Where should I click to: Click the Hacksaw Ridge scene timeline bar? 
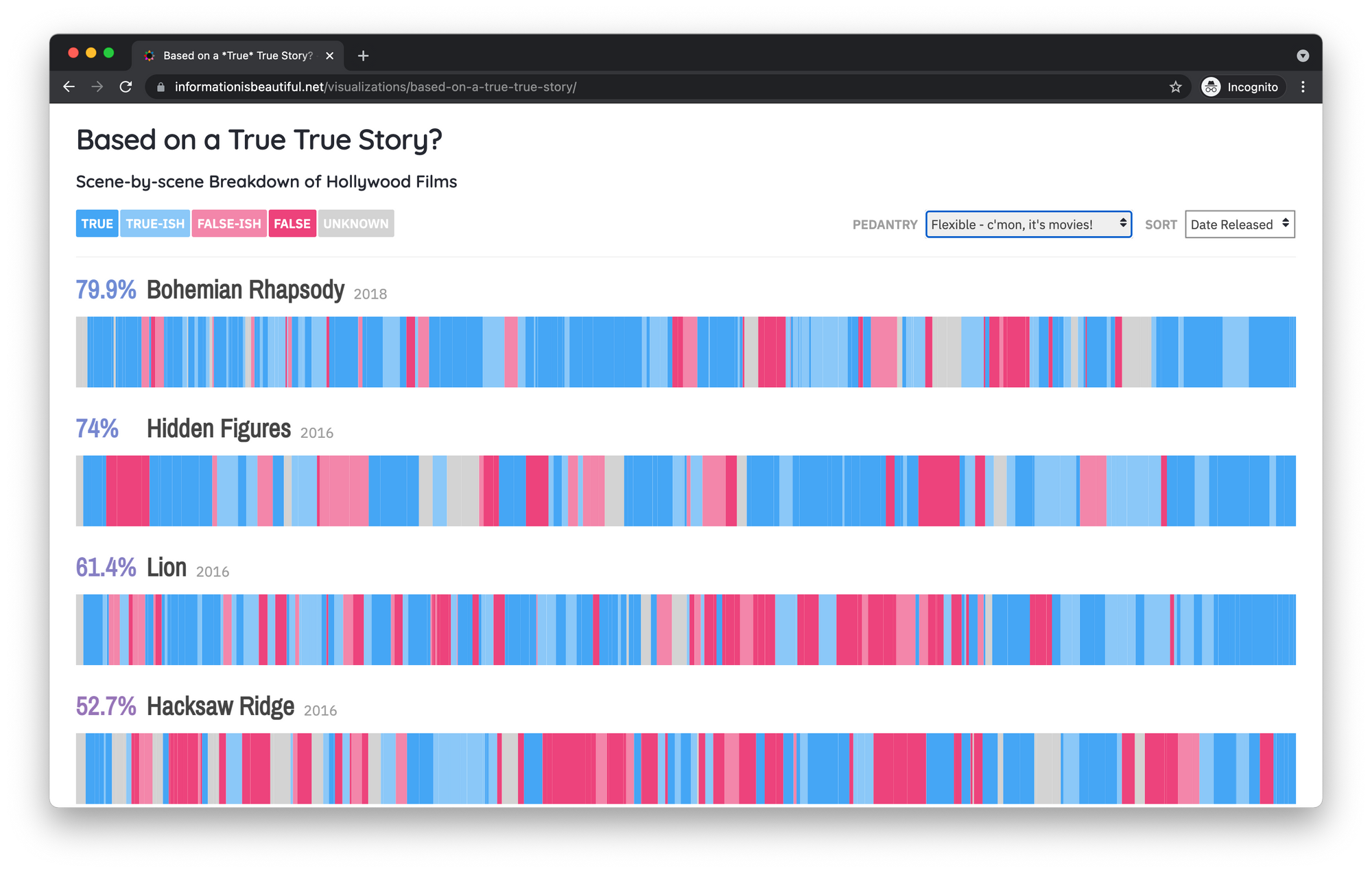tap(686, 769)
